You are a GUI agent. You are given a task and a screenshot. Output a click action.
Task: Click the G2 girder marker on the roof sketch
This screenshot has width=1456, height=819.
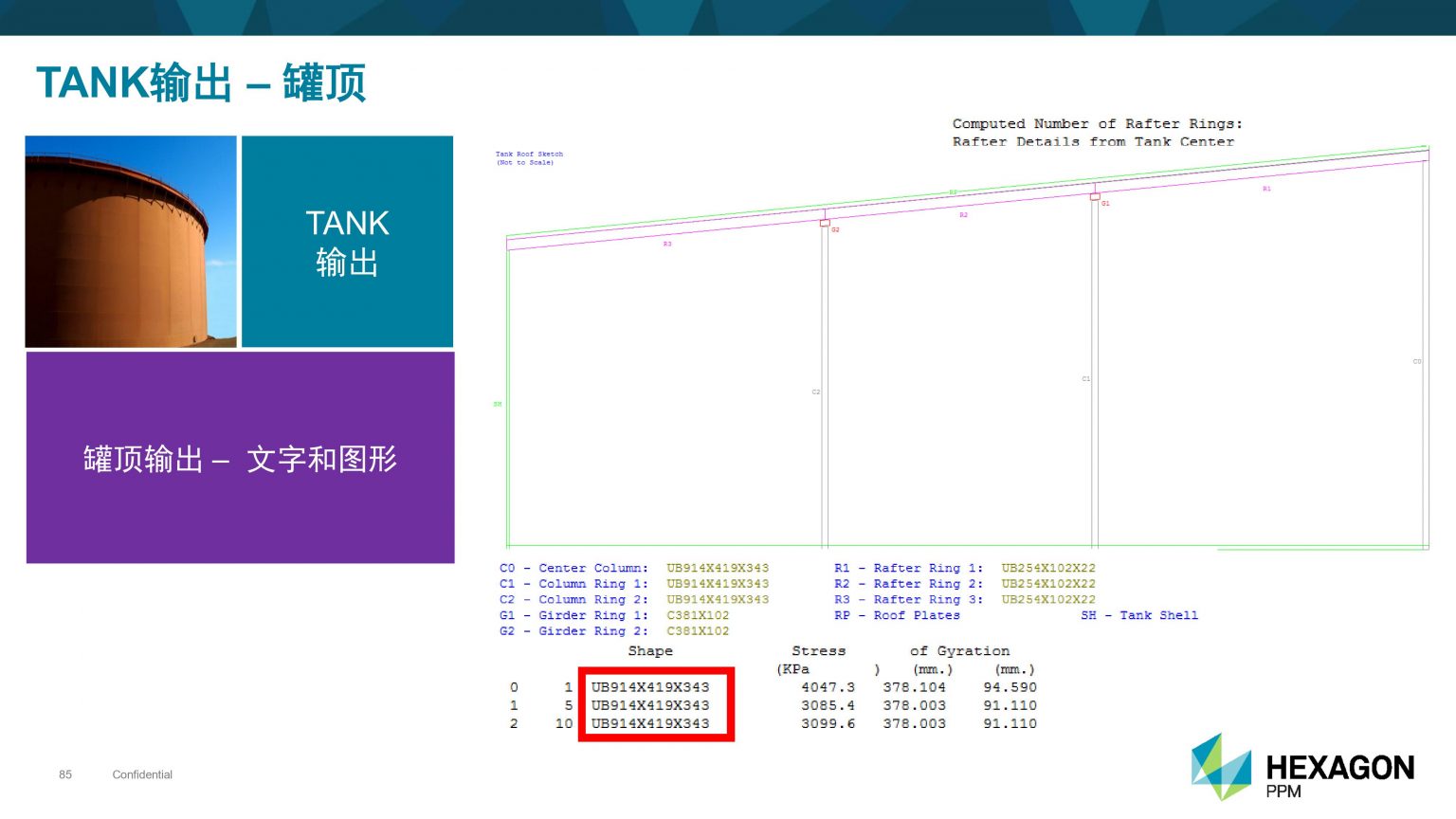[x=825, y=223]
